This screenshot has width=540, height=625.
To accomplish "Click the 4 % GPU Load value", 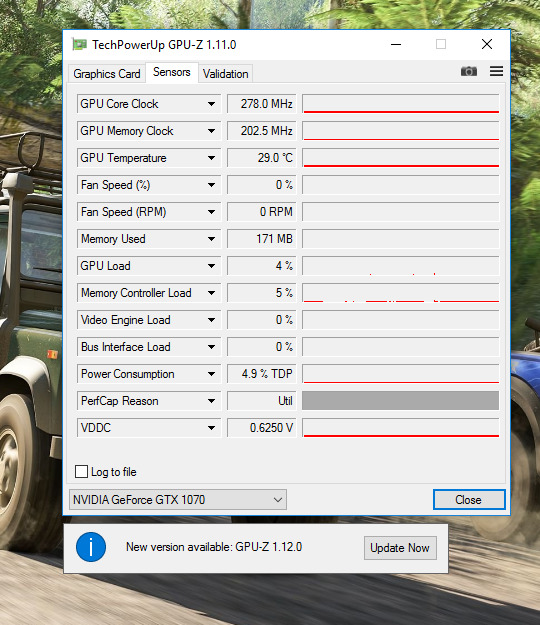I will pyautogui.click(x=262, y=266).
